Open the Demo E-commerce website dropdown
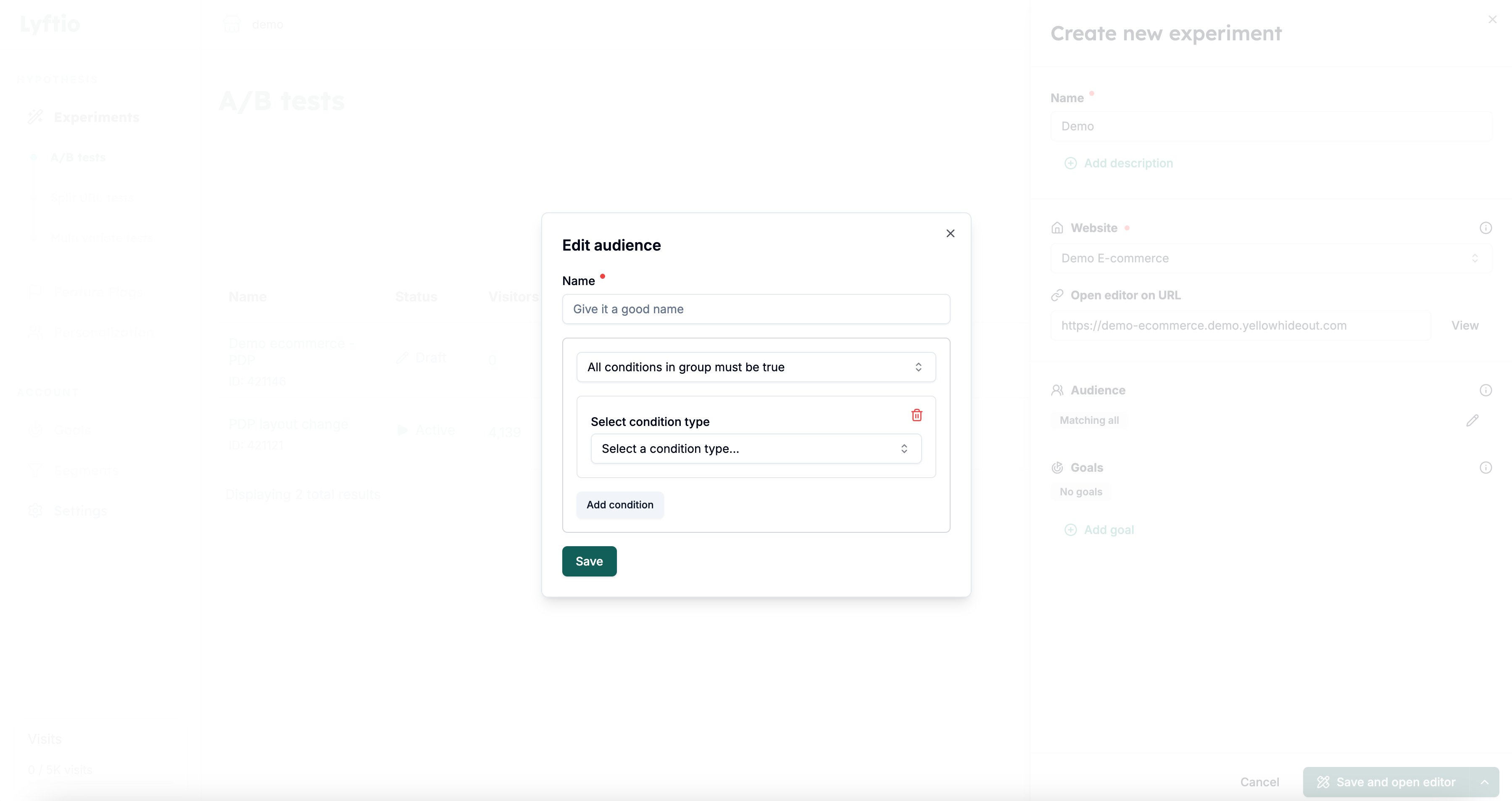Screen dimensions: 1512x801 [x=1270, y=259]
